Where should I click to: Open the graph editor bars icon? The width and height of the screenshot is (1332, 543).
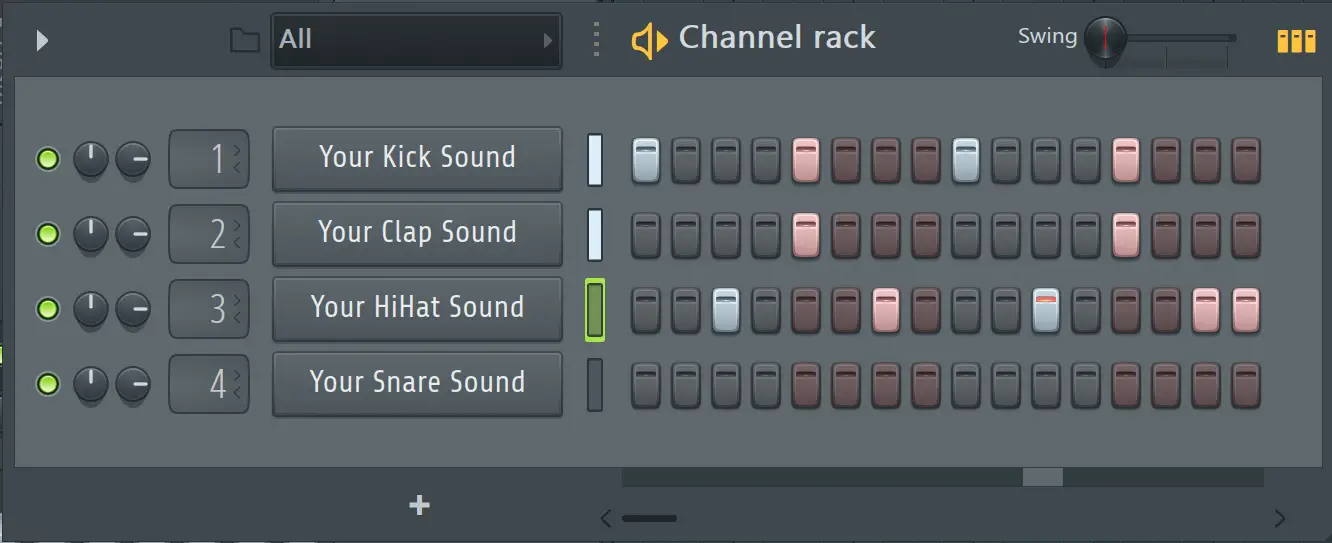(x=1296, y=41)
